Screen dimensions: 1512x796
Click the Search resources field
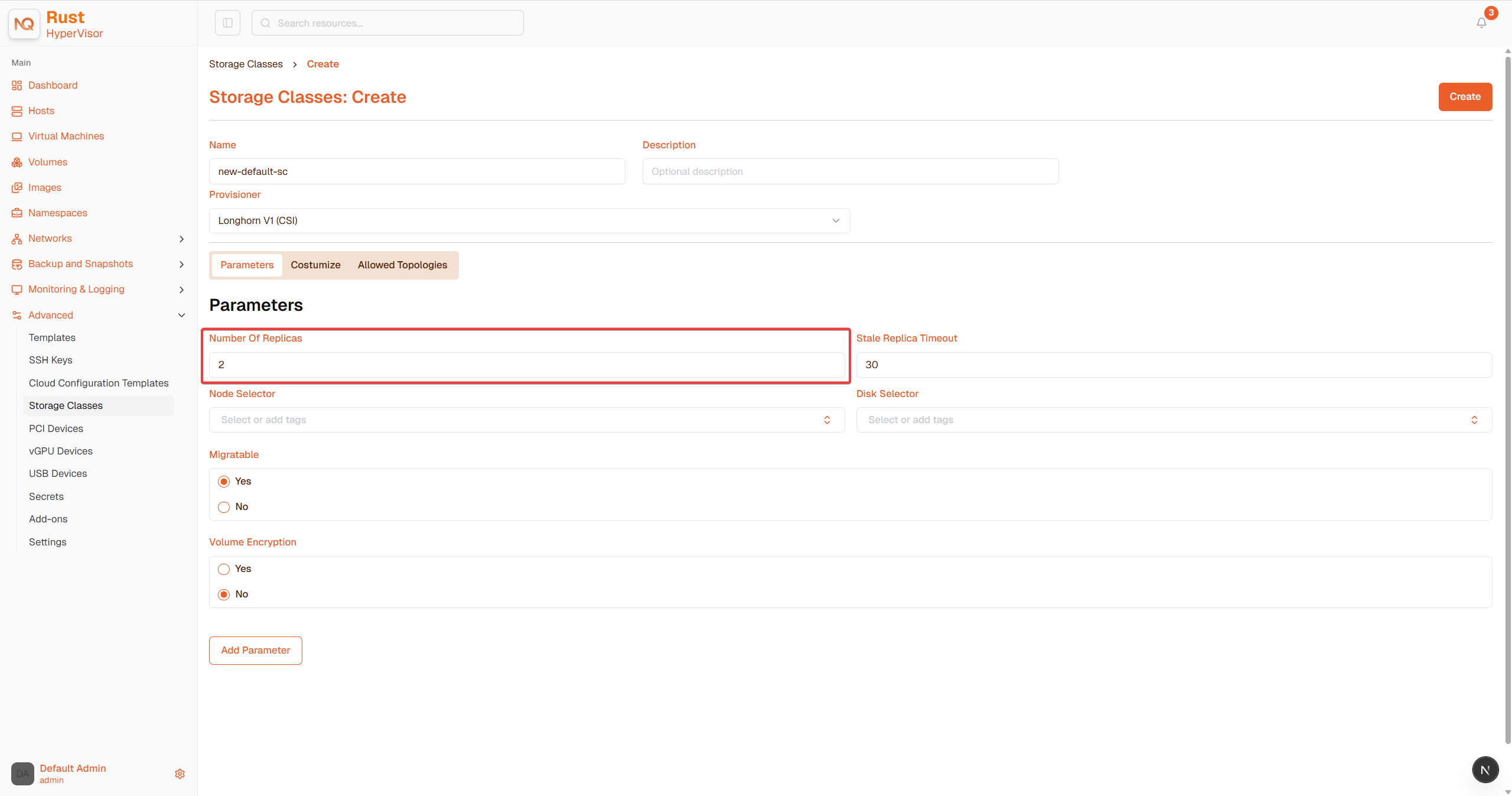(387, 23)
